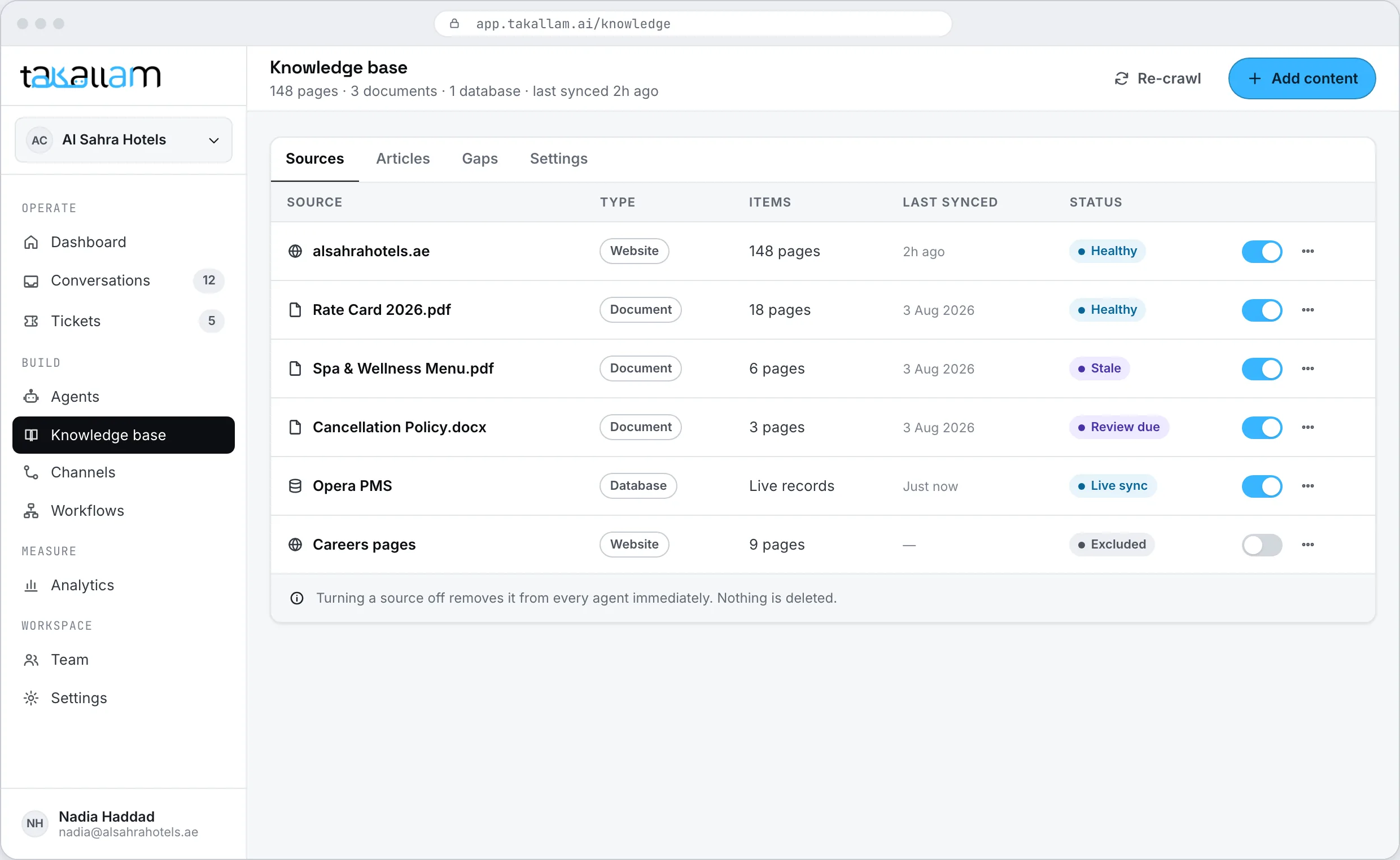The image size is (1400, 860).
Task: Open more options for Cancellation Policy.docx
Action: 1307,427
